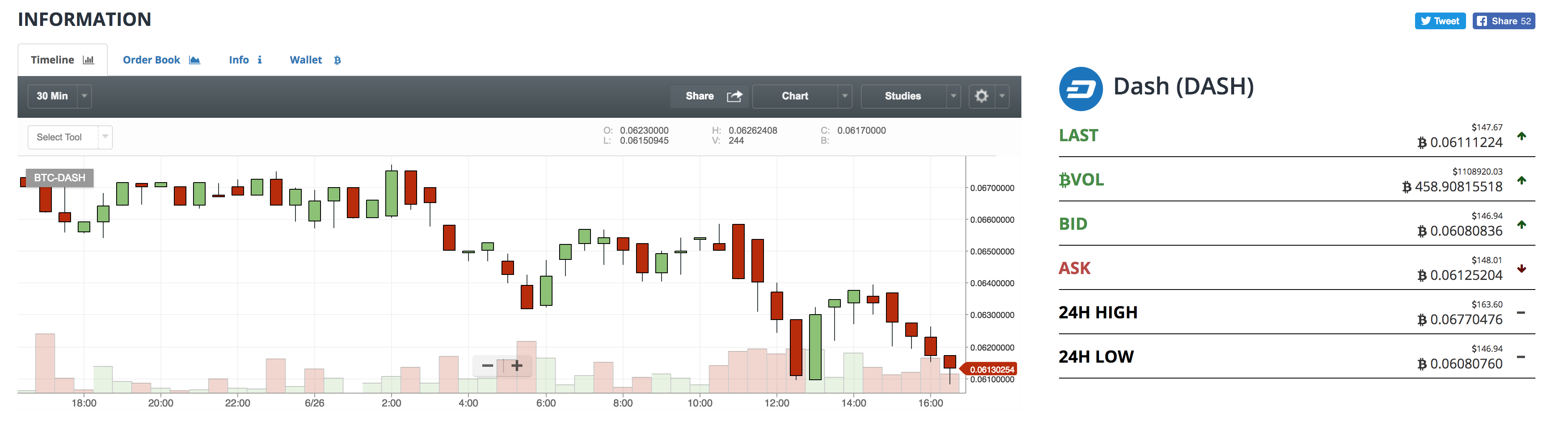Image resolution: width=1568 pixels, height=437 pixels.
Task: Open the Info tab
Action: 245,60
